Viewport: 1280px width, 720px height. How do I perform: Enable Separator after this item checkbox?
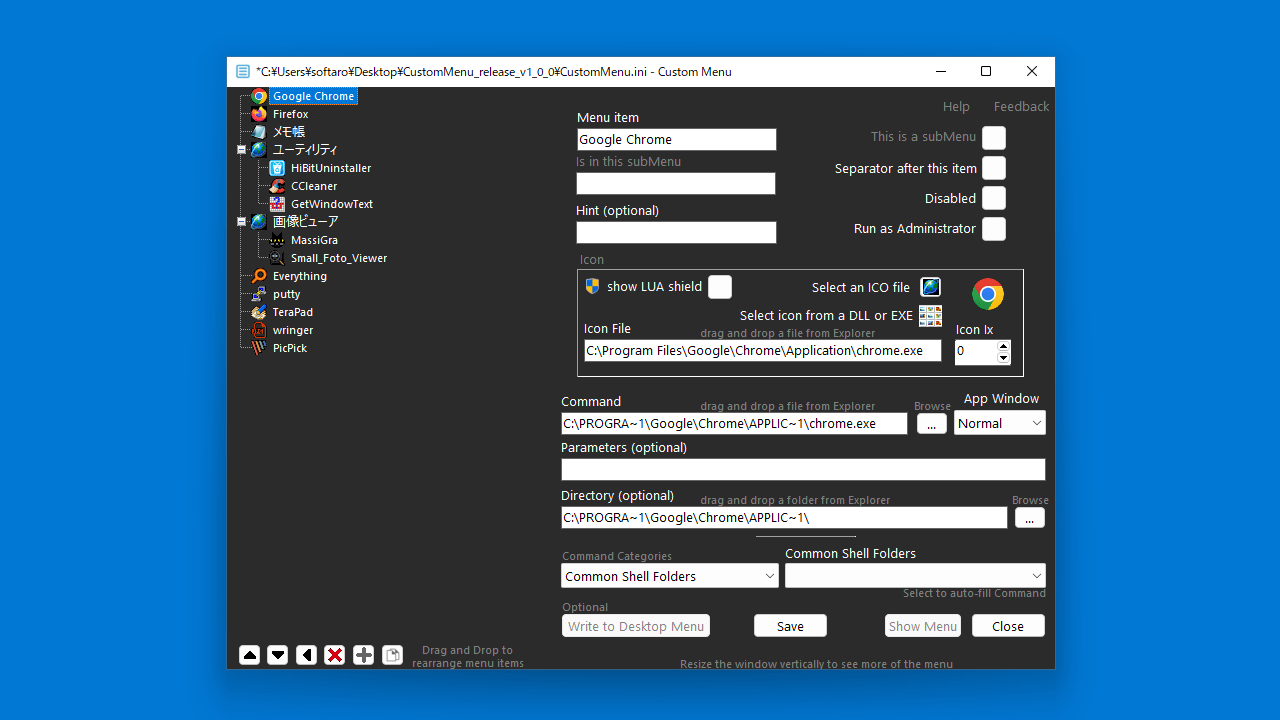(x=994, y=168)
